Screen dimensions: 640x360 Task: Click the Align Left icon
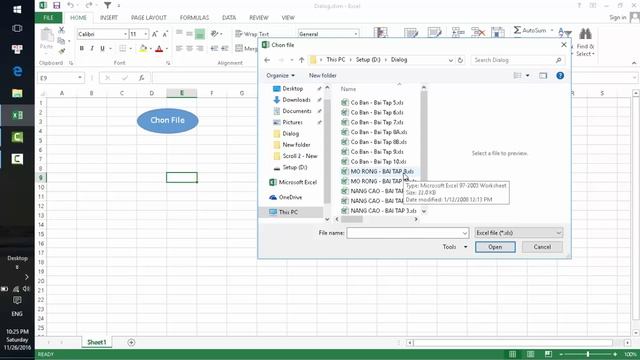[x=179, y=49]
